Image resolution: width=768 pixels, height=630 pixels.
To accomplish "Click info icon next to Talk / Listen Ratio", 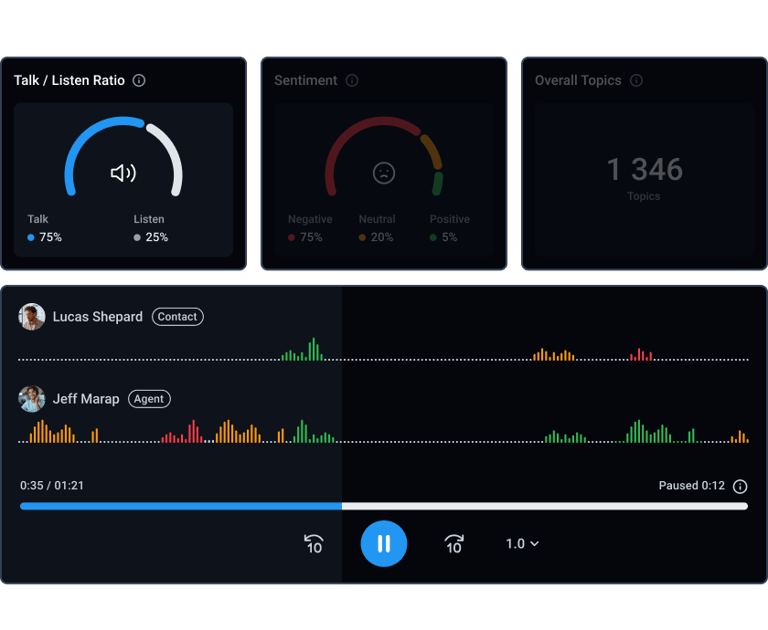I will 139,80.
